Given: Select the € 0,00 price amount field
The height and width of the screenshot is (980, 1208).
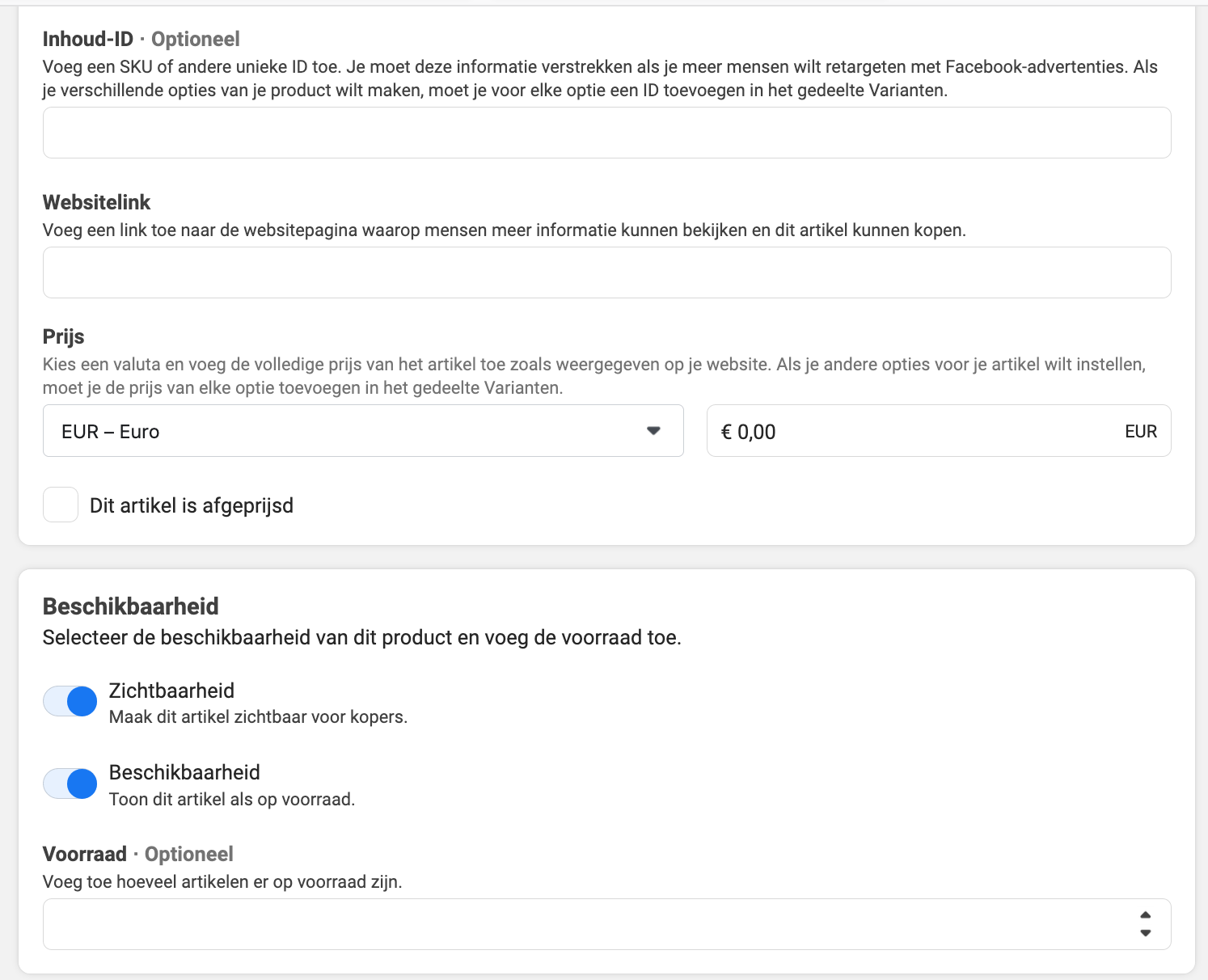Looking at the screenshot, I should (939, 431).
